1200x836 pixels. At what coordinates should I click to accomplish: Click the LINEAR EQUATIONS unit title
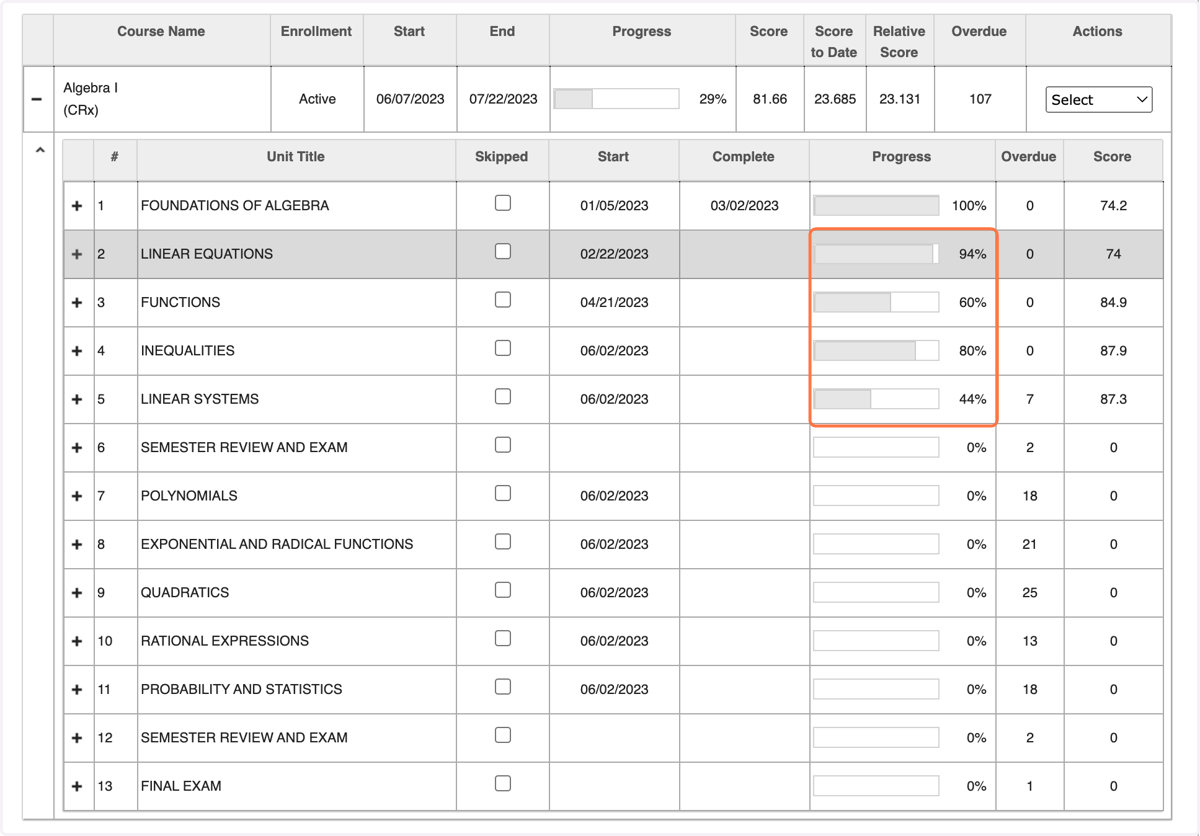tap(207, 254)
